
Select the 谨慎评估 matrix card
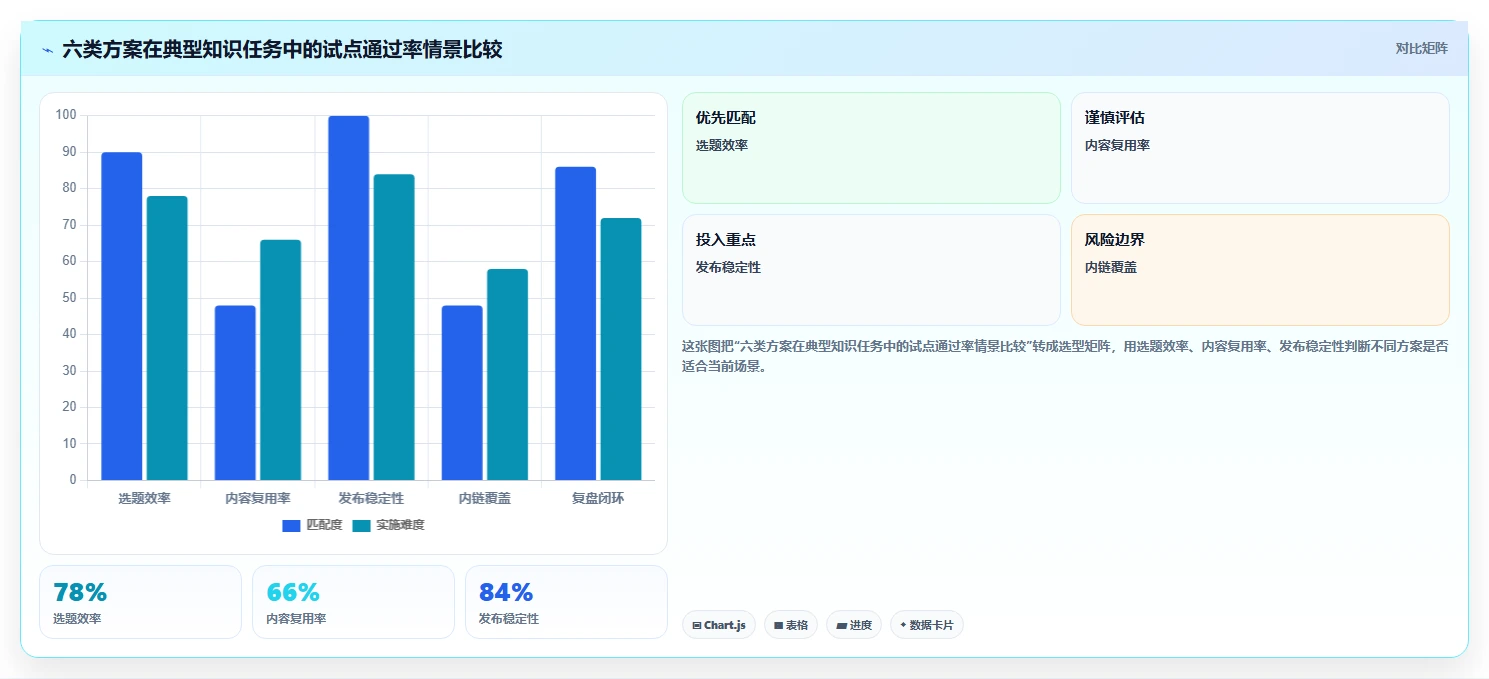pos(1260,148)
